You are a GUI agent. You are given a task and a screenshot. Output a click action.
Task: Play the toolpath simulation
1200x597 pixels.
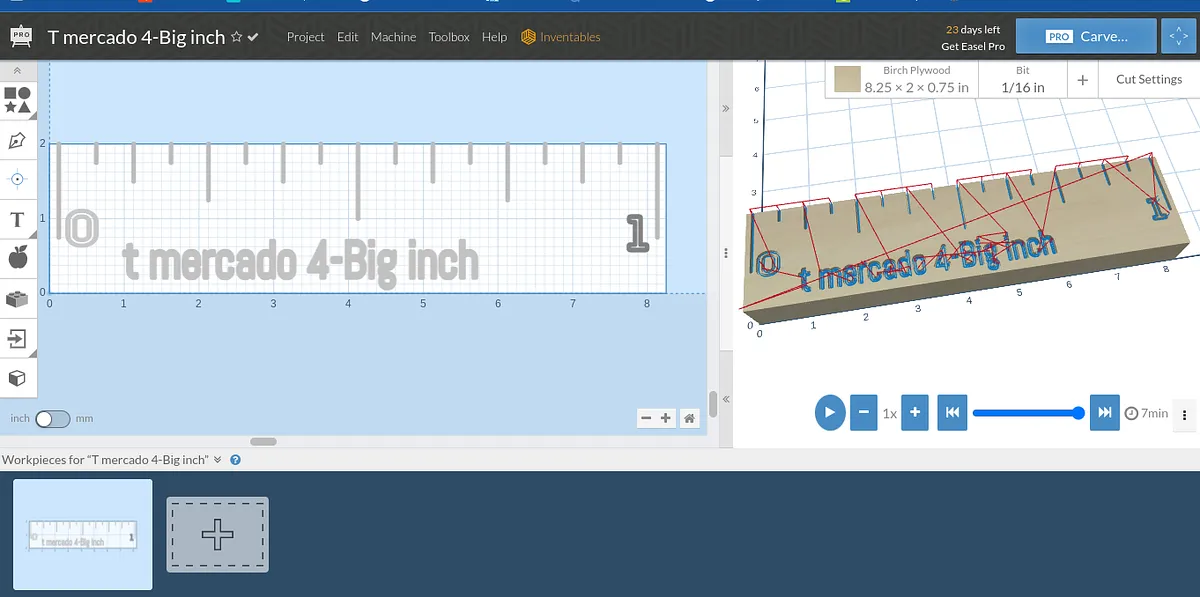tap(829, 412)
